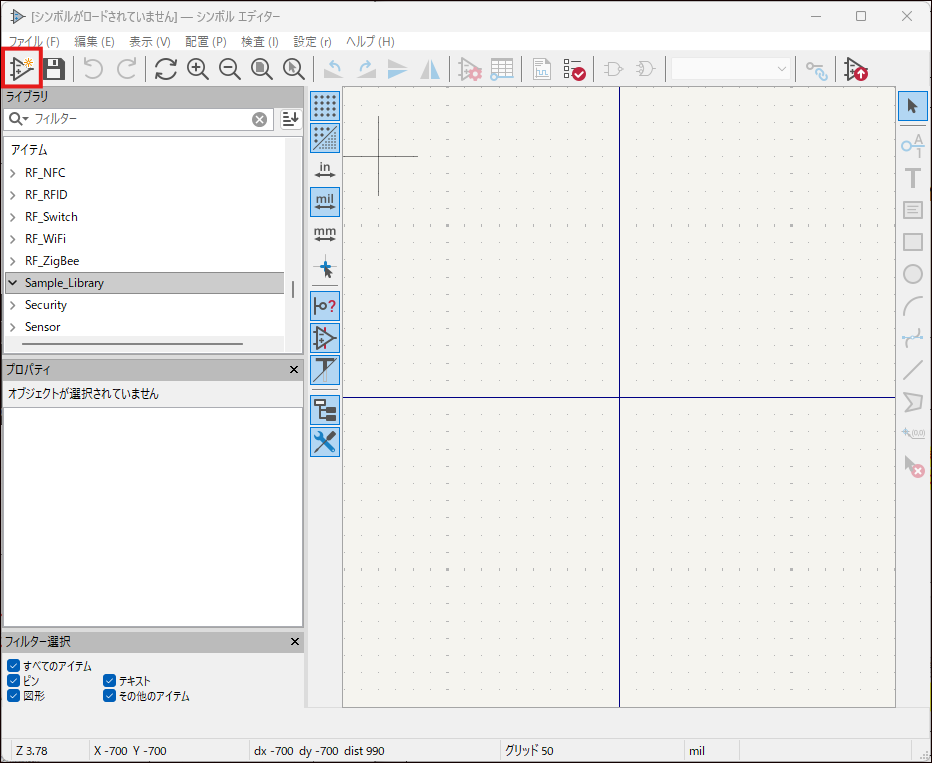Click the save floppy disk icon
Image resolution: width=932 pixels, height=763 pixels.
click(x=54, y=69)
